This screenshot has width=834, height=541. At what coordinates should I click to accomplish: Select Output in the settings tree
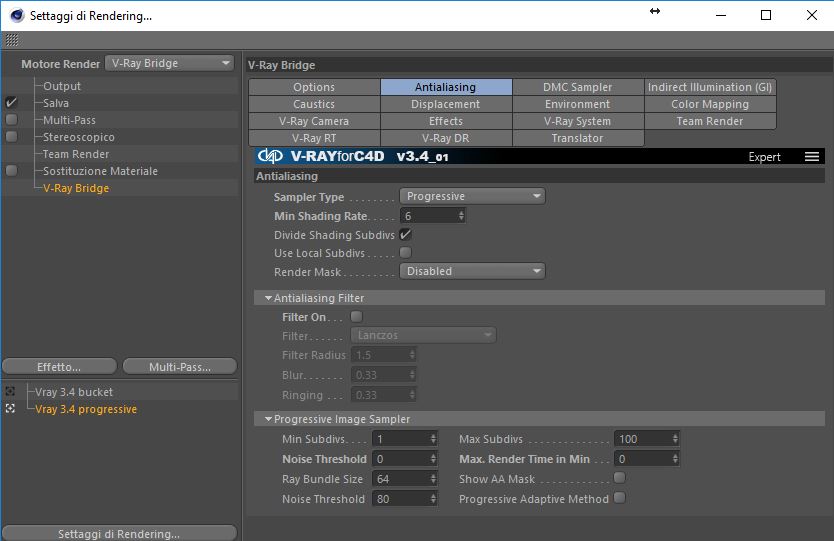click(62, 86)
